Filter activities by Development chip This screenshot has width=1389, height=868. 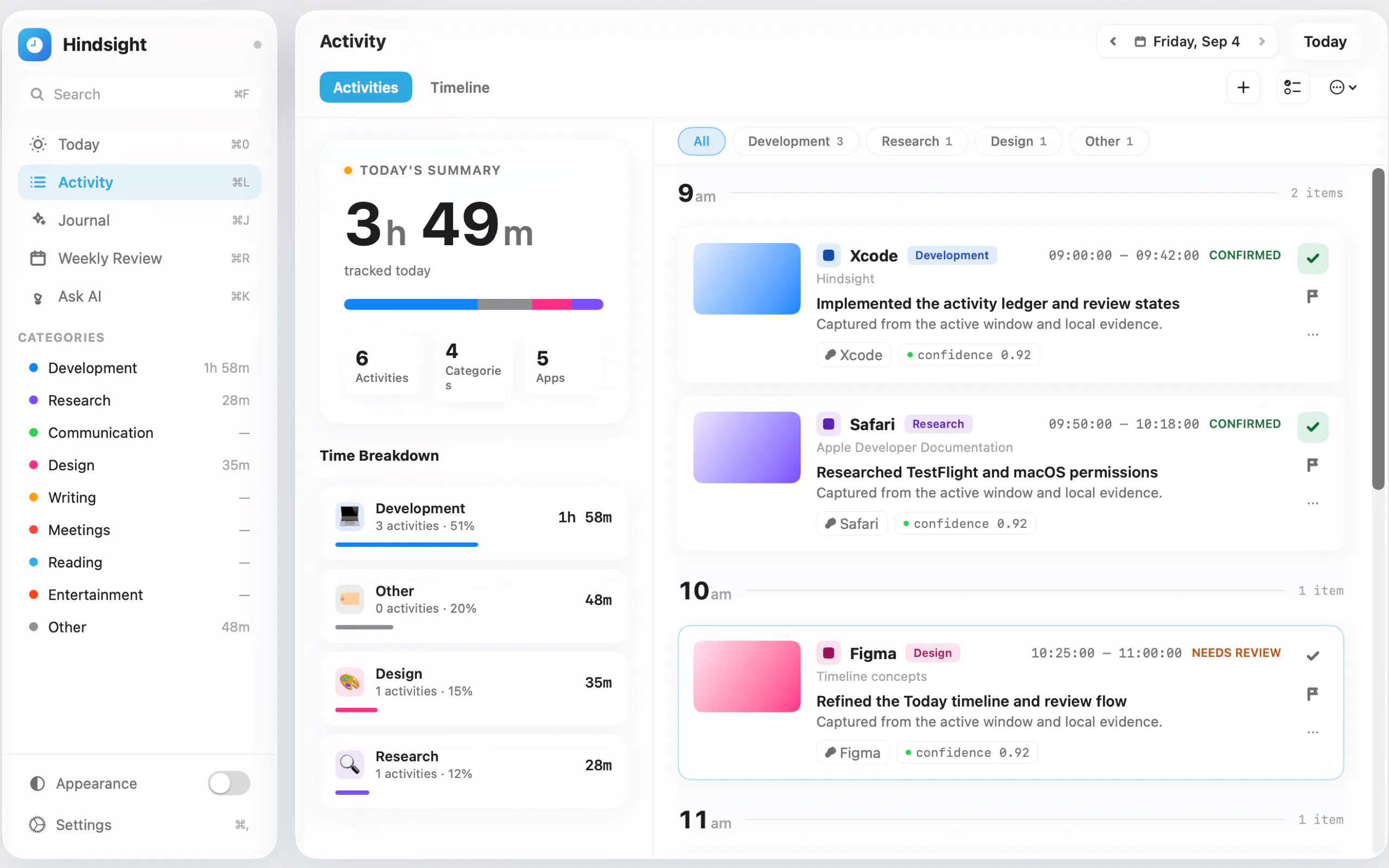pos(795,141)
